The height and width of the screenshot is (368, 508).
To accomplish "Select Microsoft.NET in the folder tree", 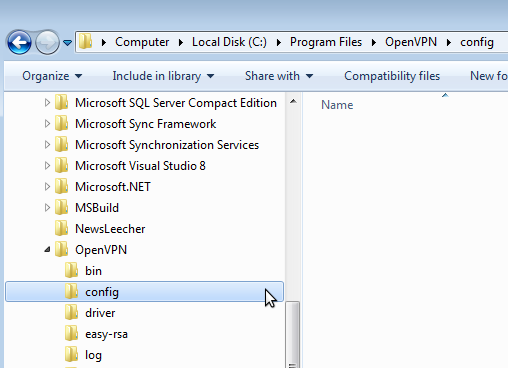I will pyautogui.click(x=113, y=187).
